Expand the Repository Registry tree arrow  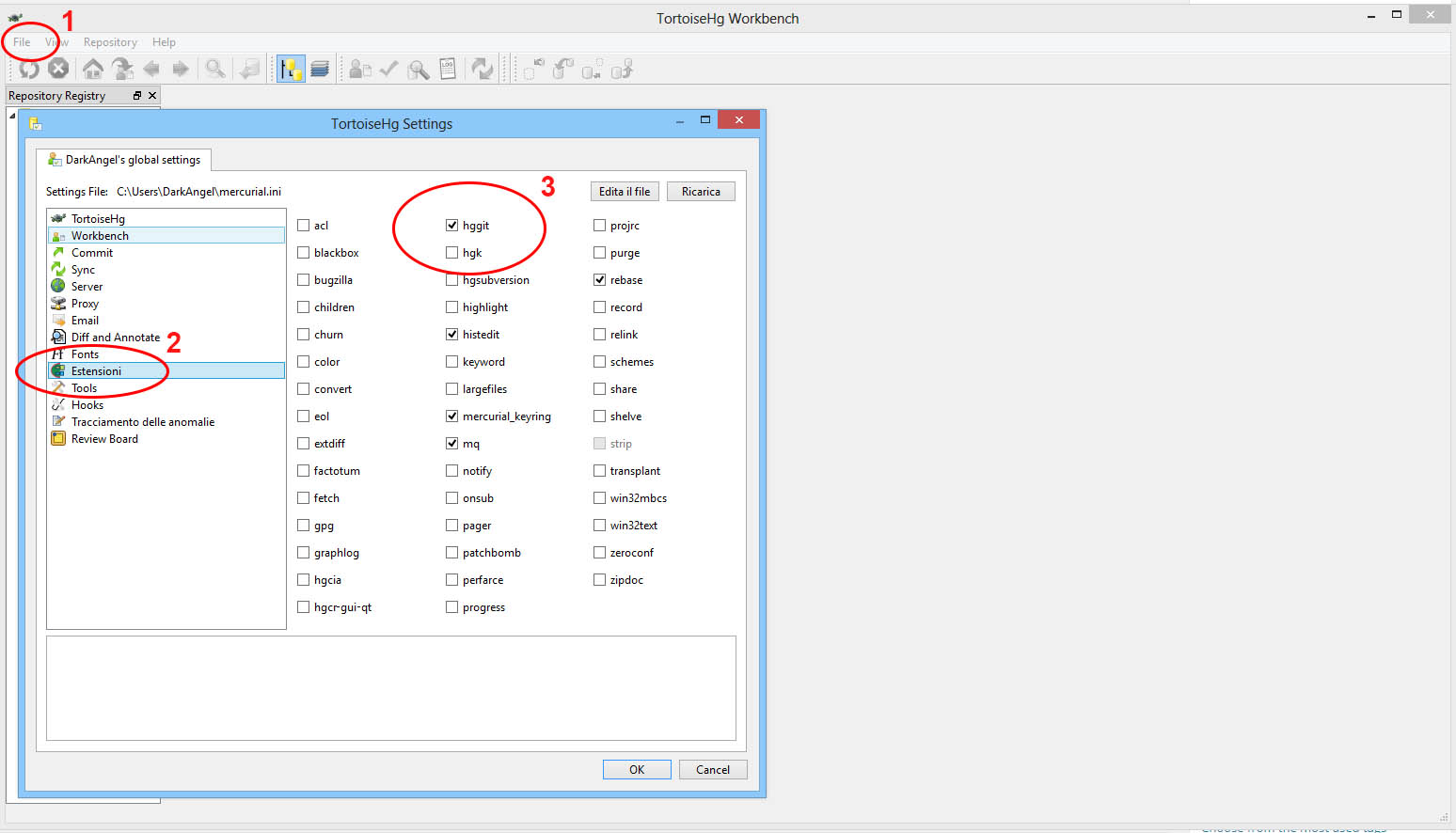click(12, 115)
